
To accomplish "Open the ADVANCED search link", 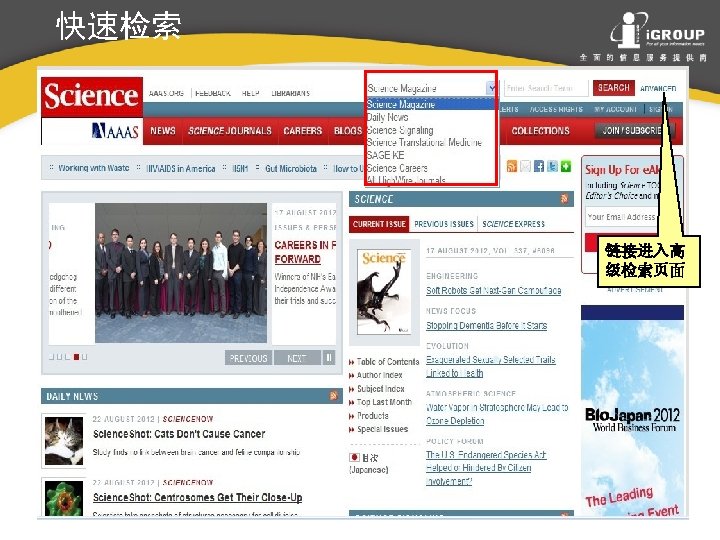I will pos(658,89).
